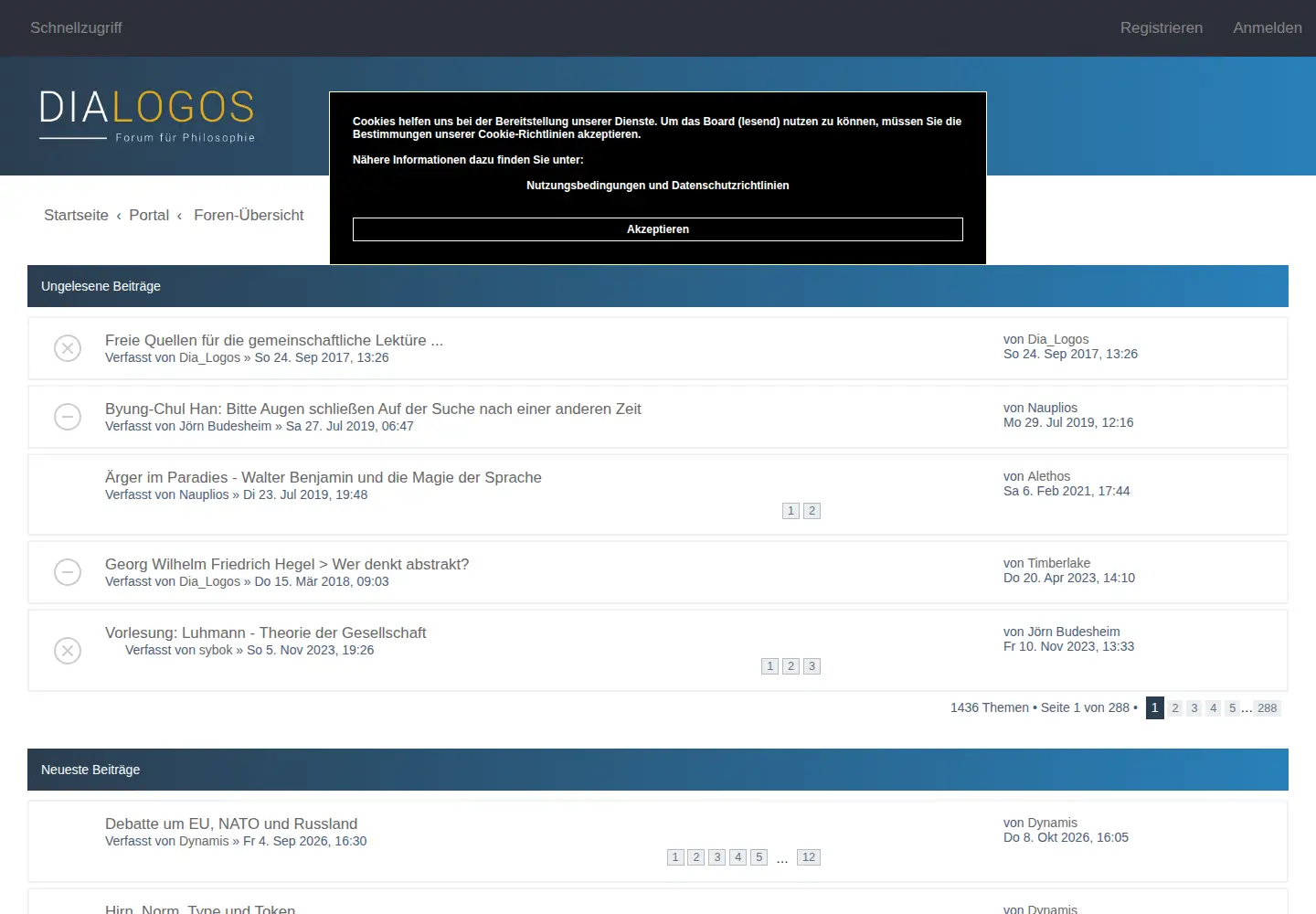The height and width of the screenshot is (914, 1316).
Task: Click date 'Mo 29. Jul 2019, 12:16'
Action: coord(1068,422)
